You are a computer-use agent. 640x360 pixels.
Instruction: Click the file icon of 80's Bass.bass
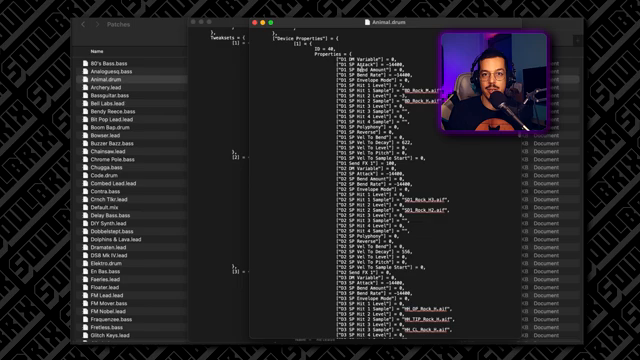click(x=85, y=64)
